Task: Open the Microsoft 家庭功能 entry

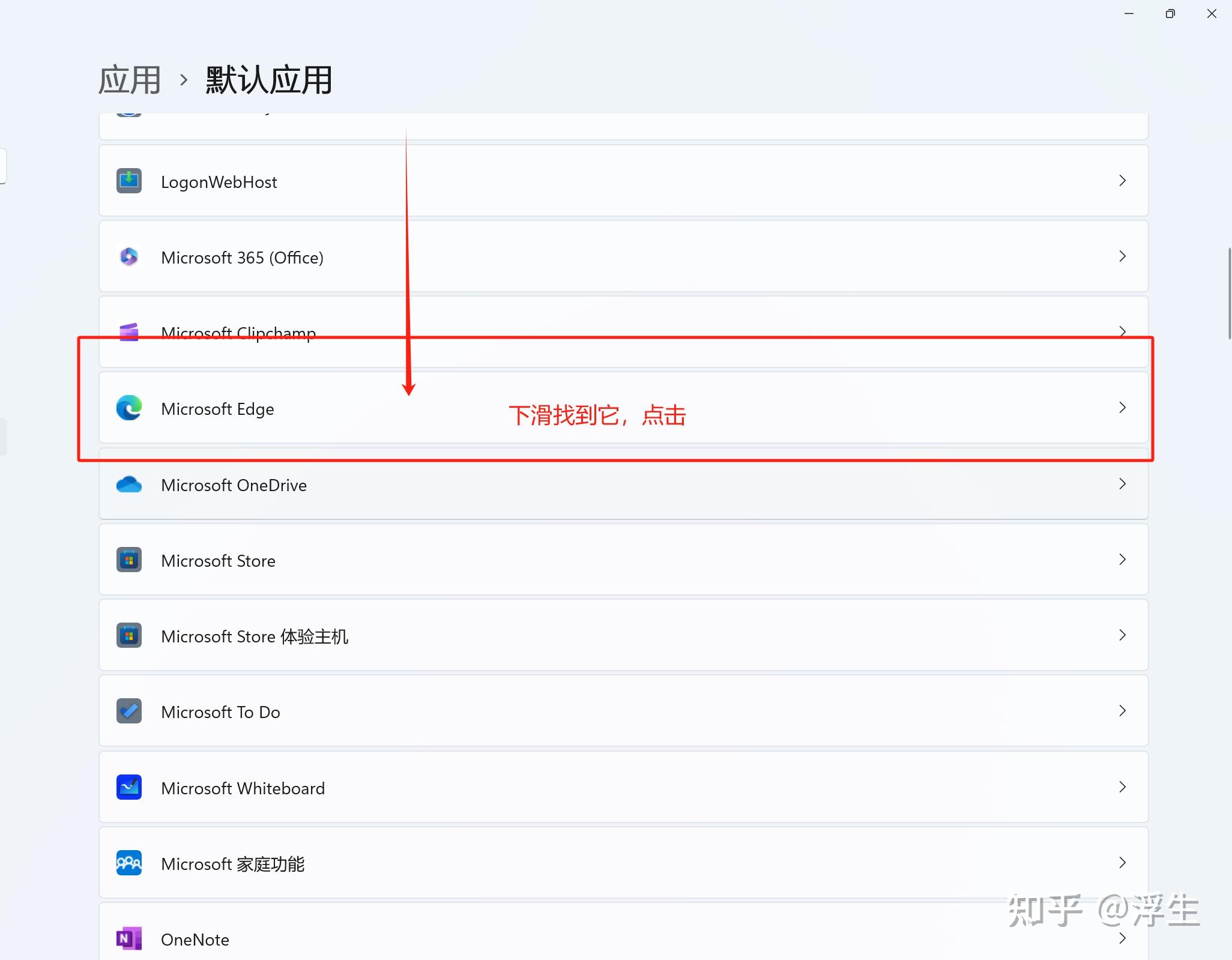Action: coord(623,863)
